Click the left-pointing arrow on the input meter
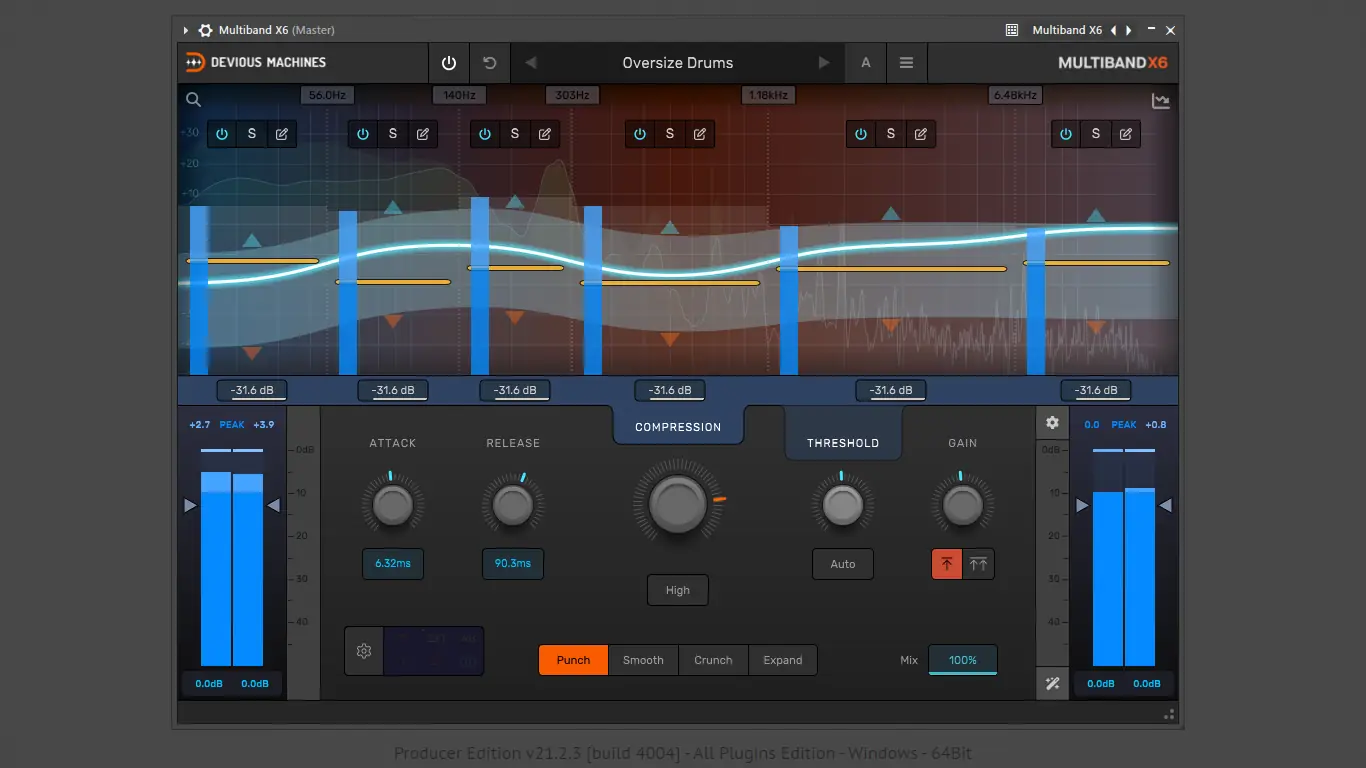1366x768 pixels. pos(274,506)
